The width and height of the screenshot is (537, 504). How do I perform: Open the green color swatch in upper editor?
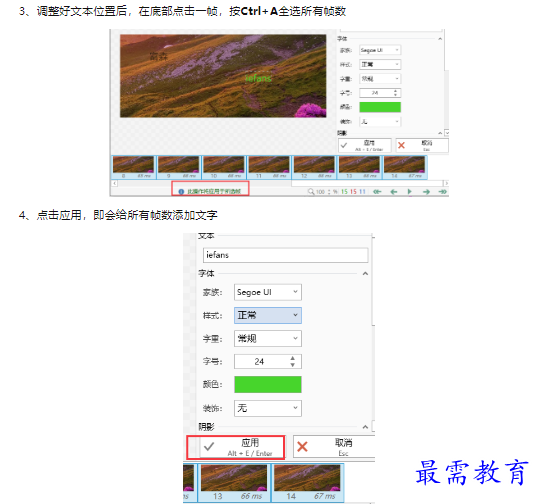pyautogui.click(x=380, y=107)
